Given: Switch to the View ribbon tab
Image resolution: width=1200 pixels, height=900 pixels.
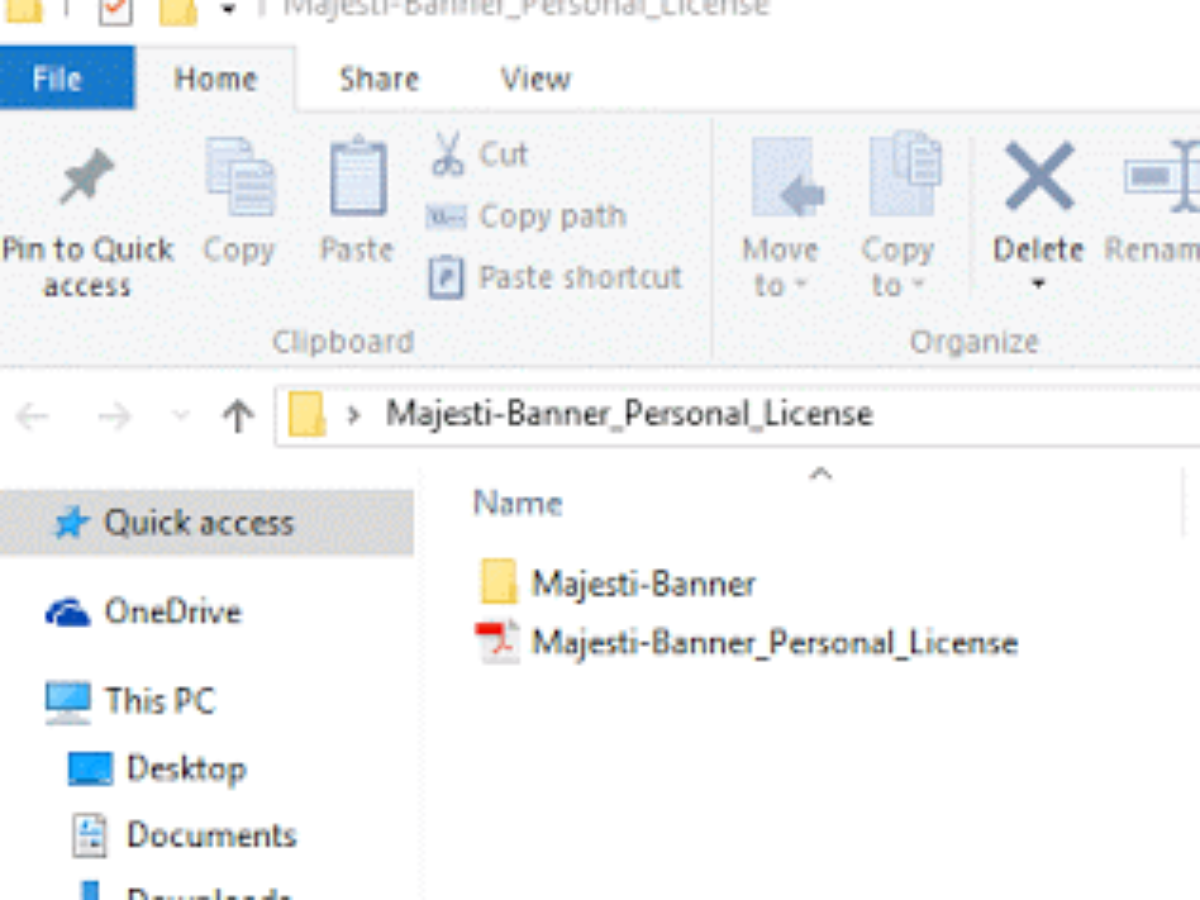Looking at the screenshot, I should tap(535, 79).
